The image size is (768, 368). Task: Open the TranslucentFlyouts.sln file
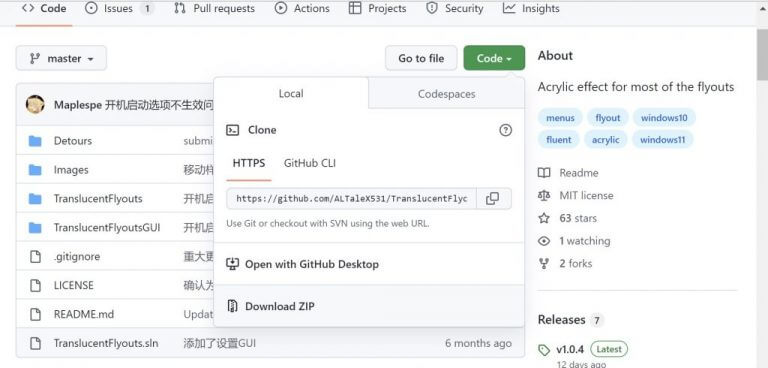106,343
